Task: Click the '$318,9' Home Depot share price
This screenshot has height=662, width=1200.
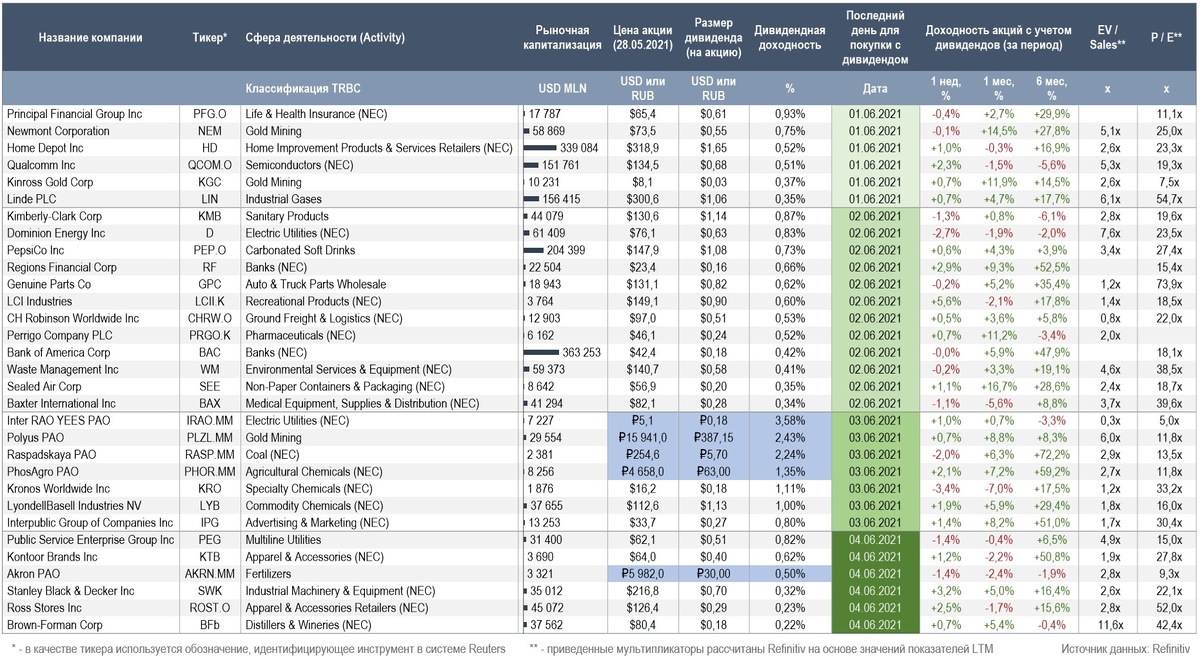Action: point(643,148)
